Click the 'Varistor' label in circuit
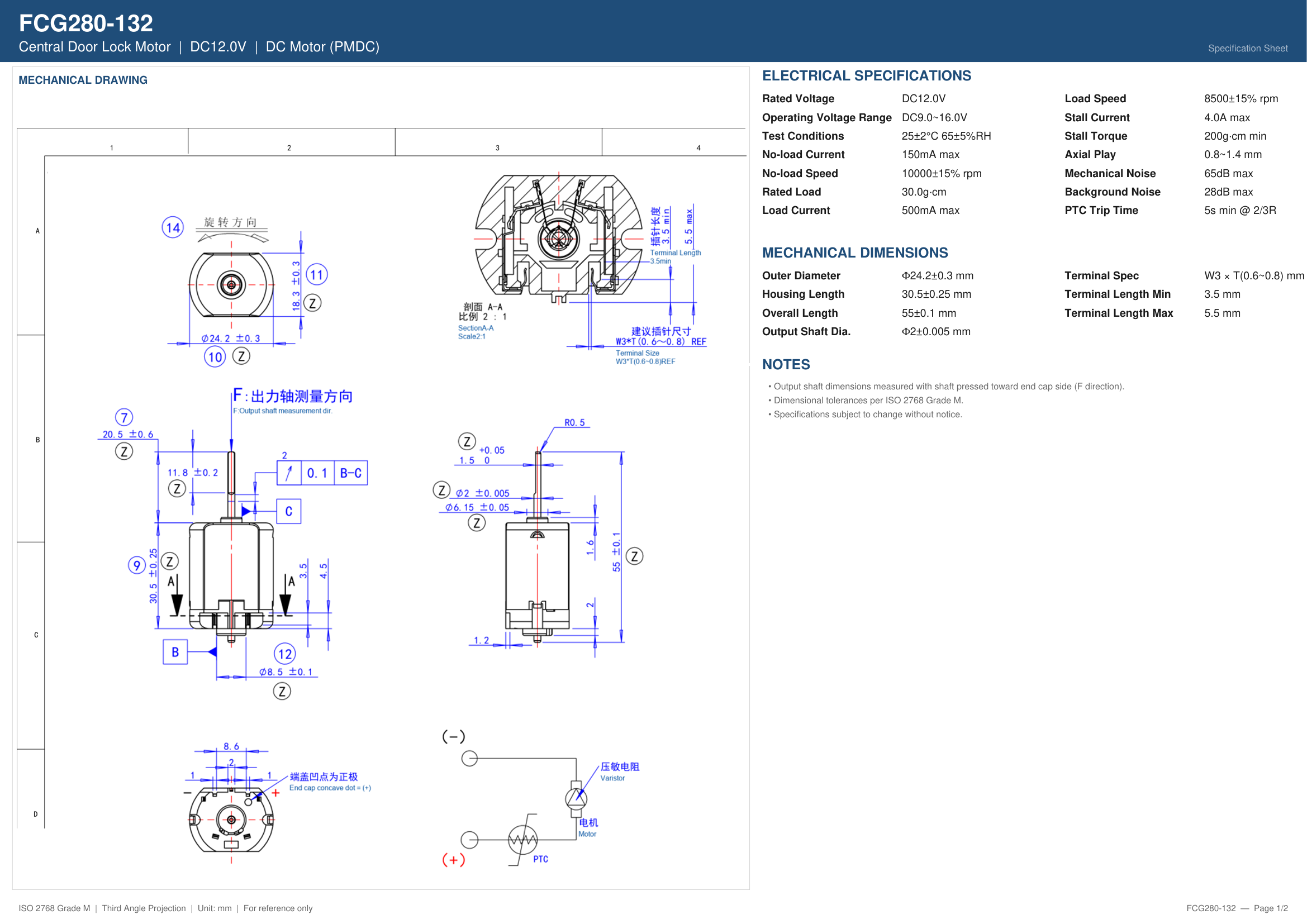The height and width of the screenshot is (924, 1307). pos(612,778)
